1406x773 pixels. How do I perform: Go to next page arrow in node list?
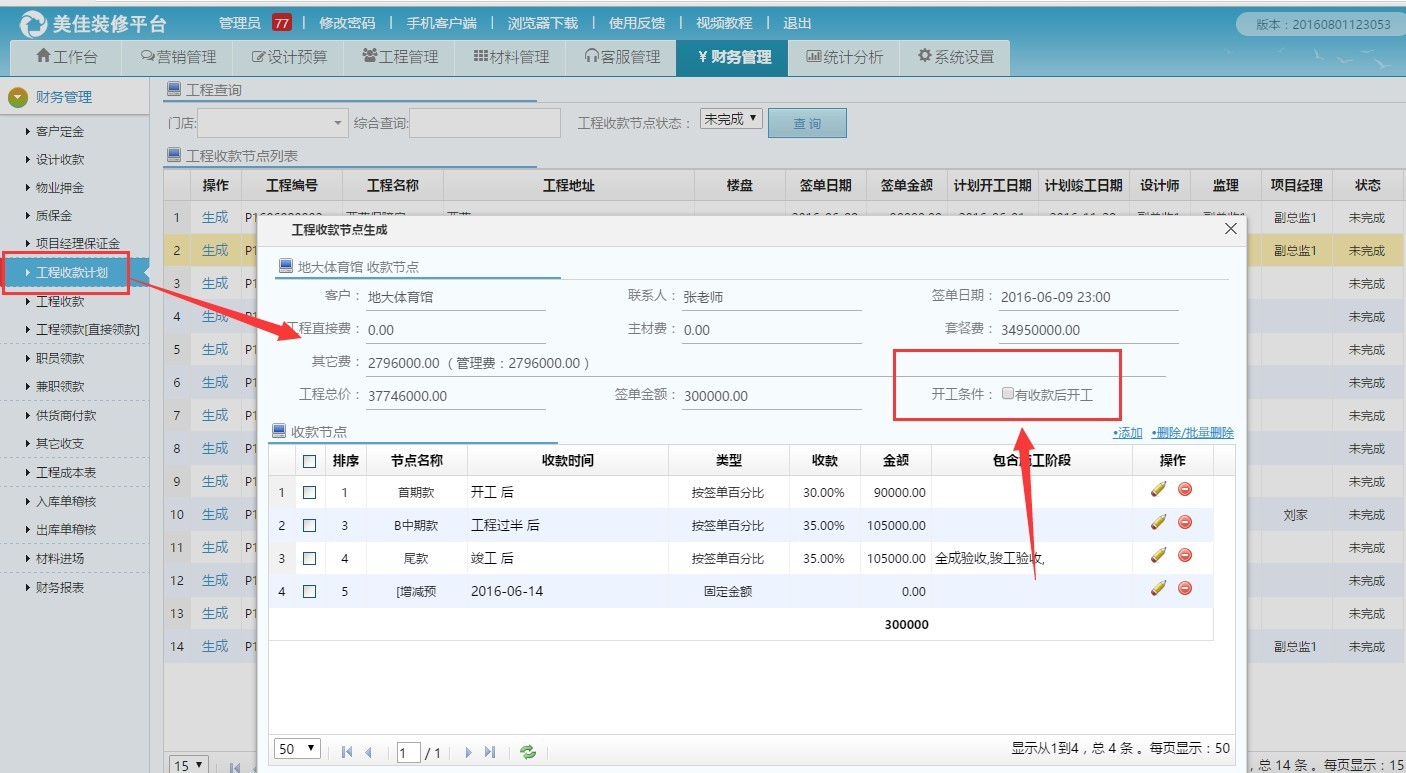pyautogui.click(x=468, y=751)
